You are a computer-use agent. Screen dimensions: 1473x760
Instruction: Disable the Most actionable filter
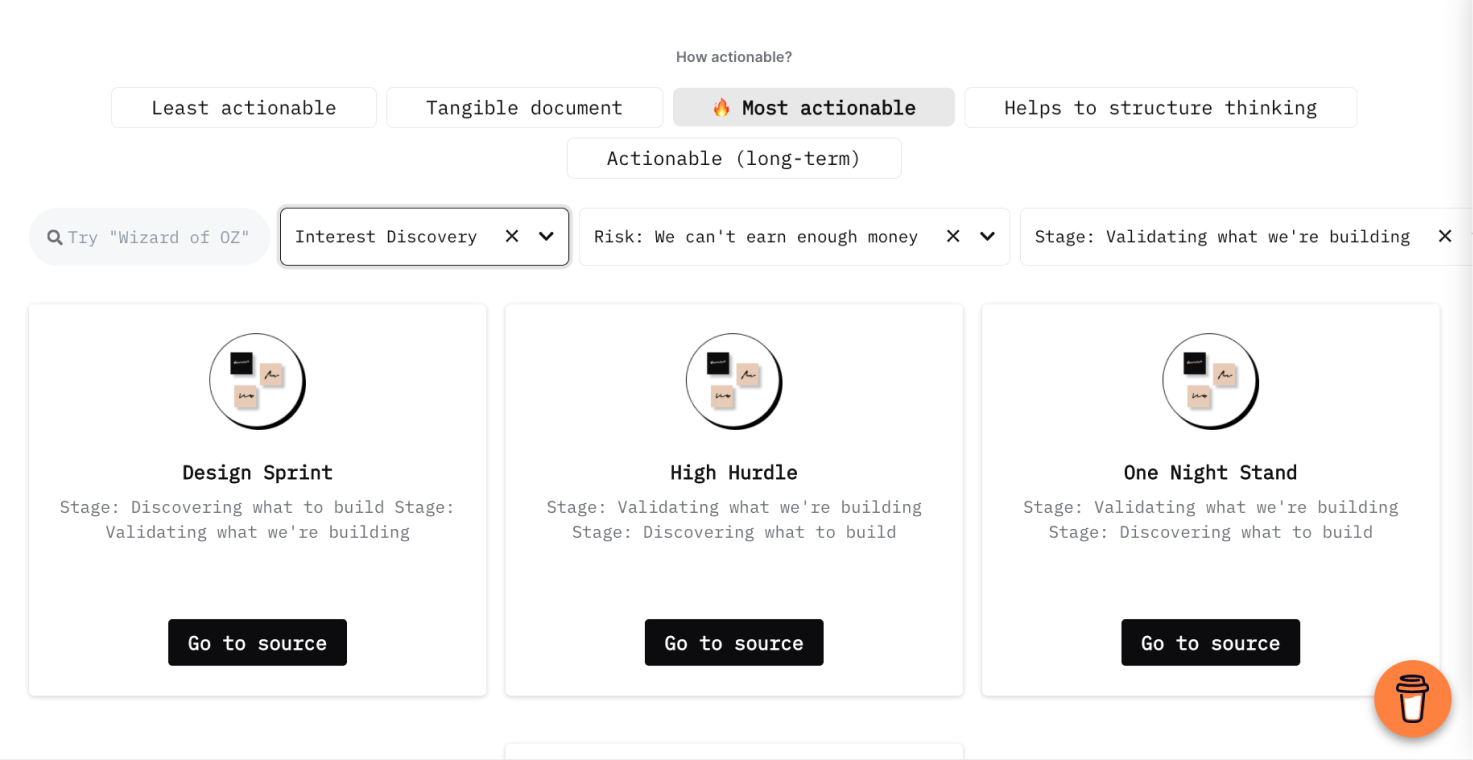[x=813, y=107]
